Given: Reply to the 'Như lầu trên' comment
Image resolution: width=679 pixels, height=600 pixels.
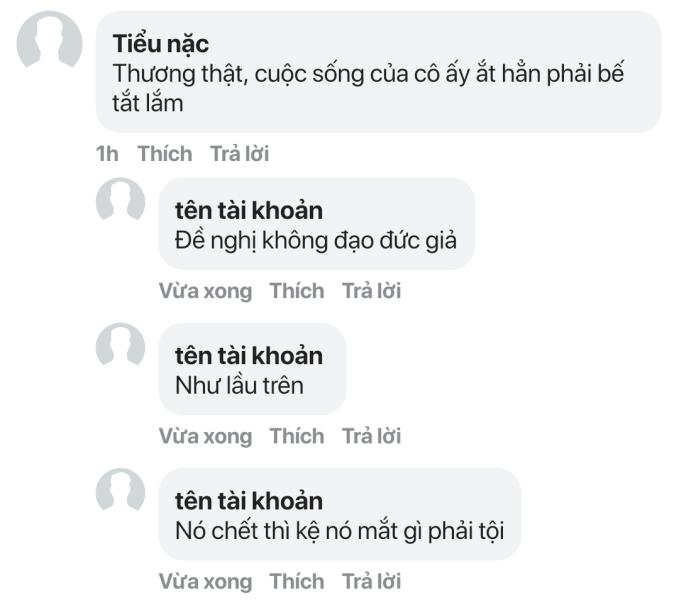Looking at the screenshot, I should tap(371, 436).
